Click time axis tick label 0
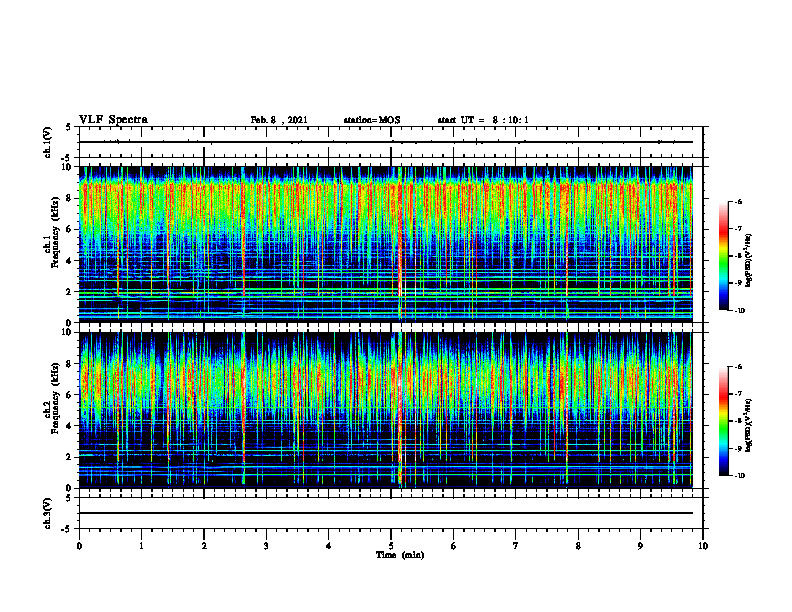Image resolution: width=792 pixels, height=612 pixels. pos(79,546)
